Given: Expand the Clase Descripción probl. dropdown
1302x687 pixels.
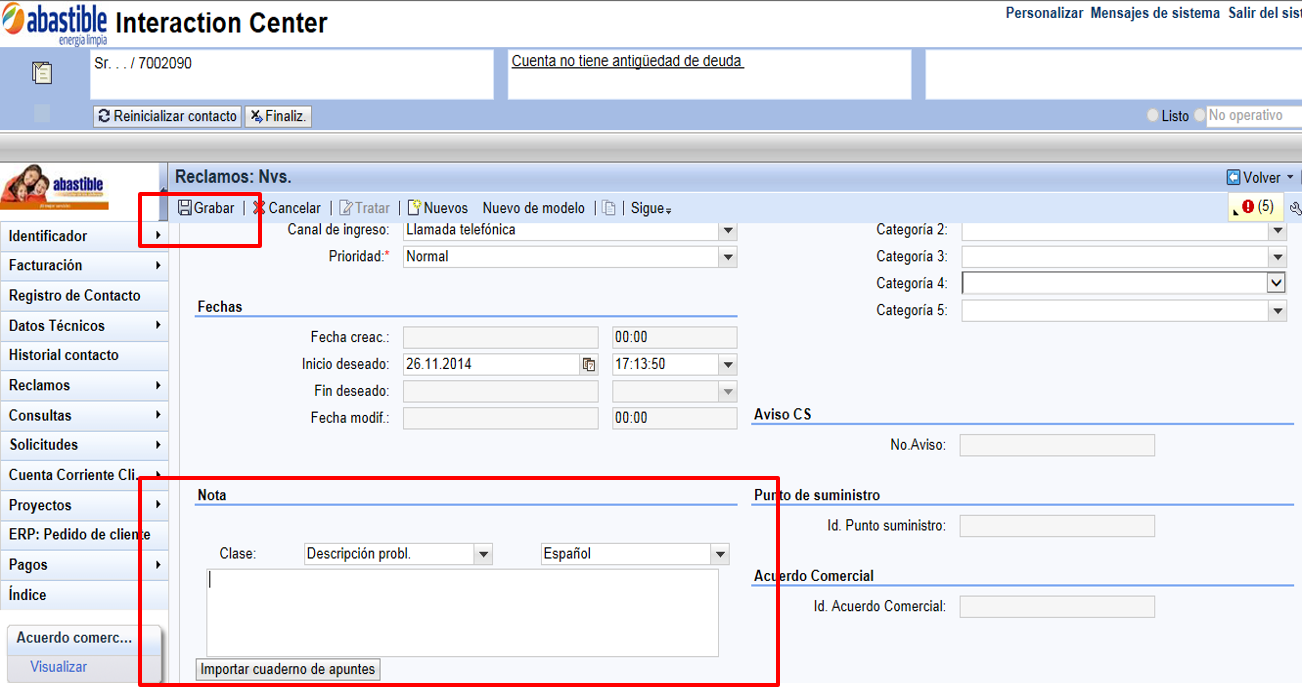Looking at the screenshot, I should [484, 554].
